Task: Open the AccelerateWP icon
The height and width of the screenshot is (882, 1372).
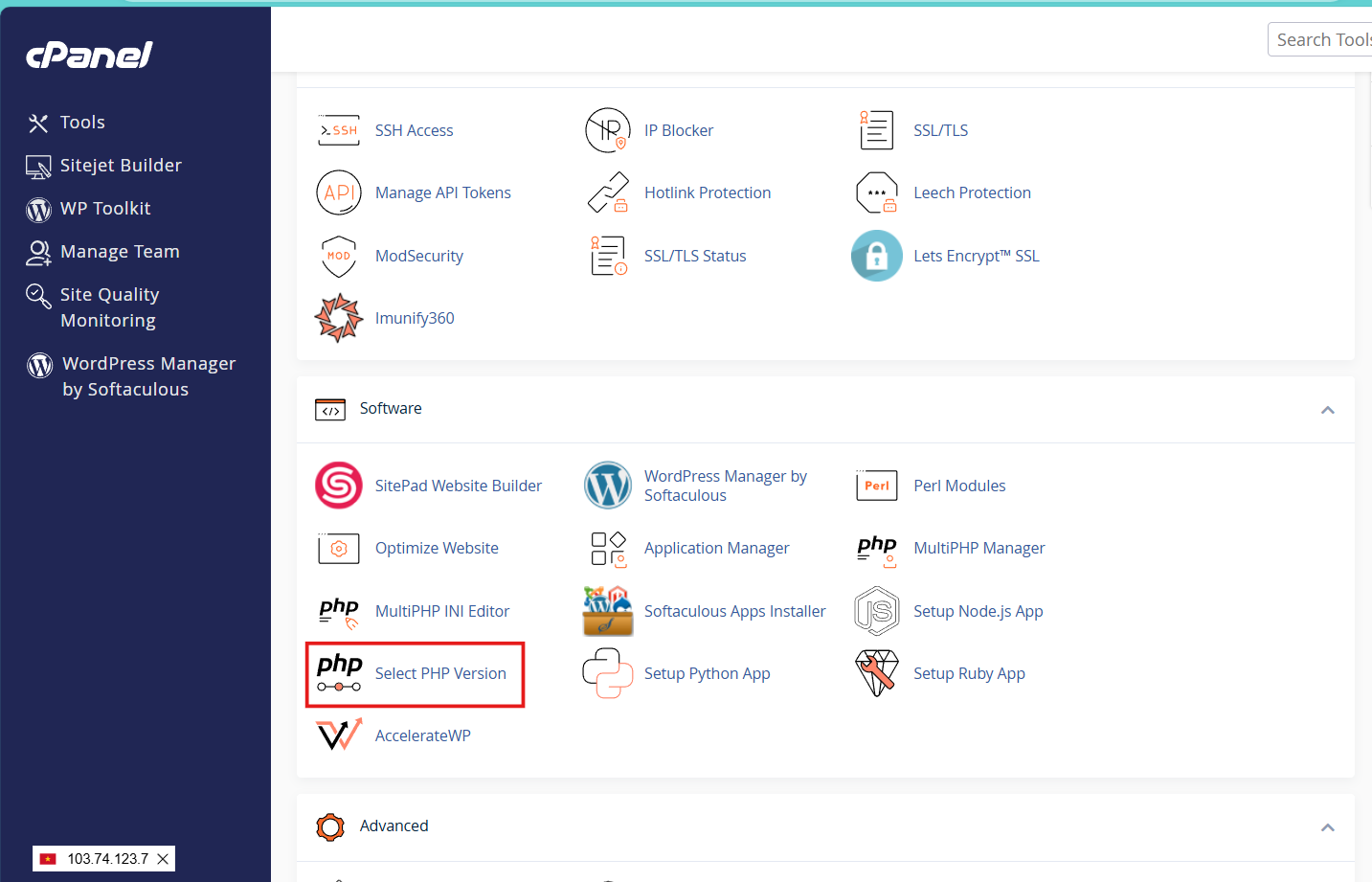Action: click(x=339, y=735)
